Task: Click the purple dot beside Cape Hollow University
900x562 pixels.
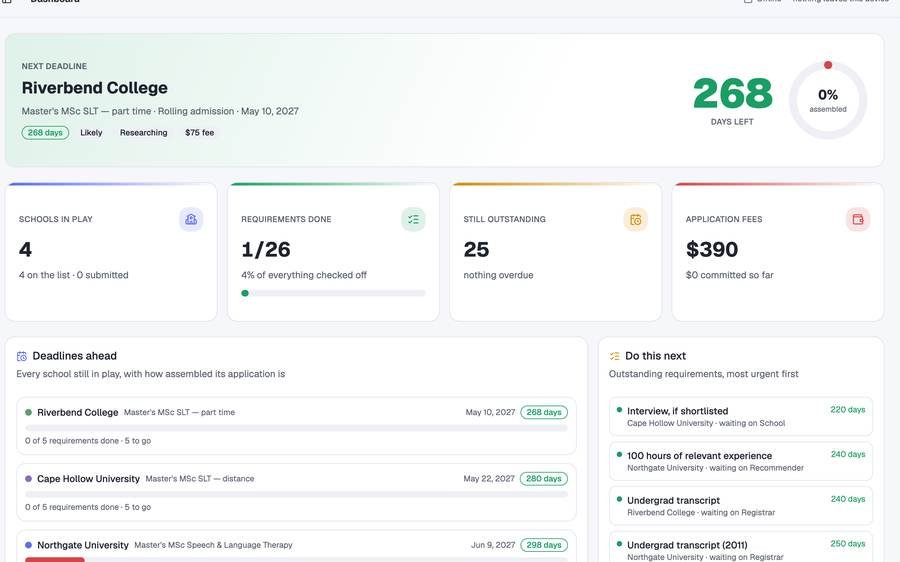Action: (x=29, y=479)
